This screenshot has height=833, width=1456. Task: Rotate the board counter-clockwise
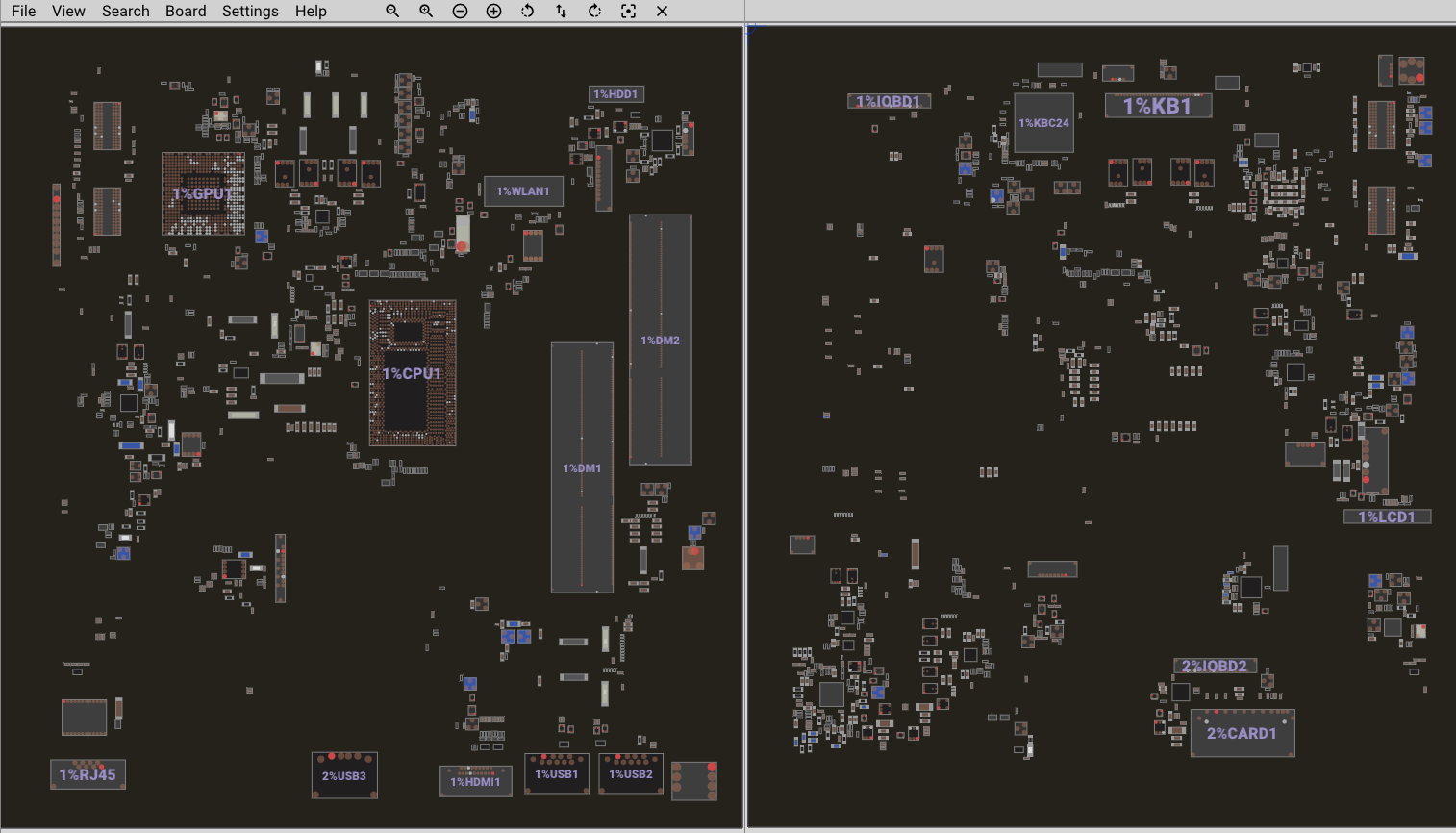[x=527, y=11]
